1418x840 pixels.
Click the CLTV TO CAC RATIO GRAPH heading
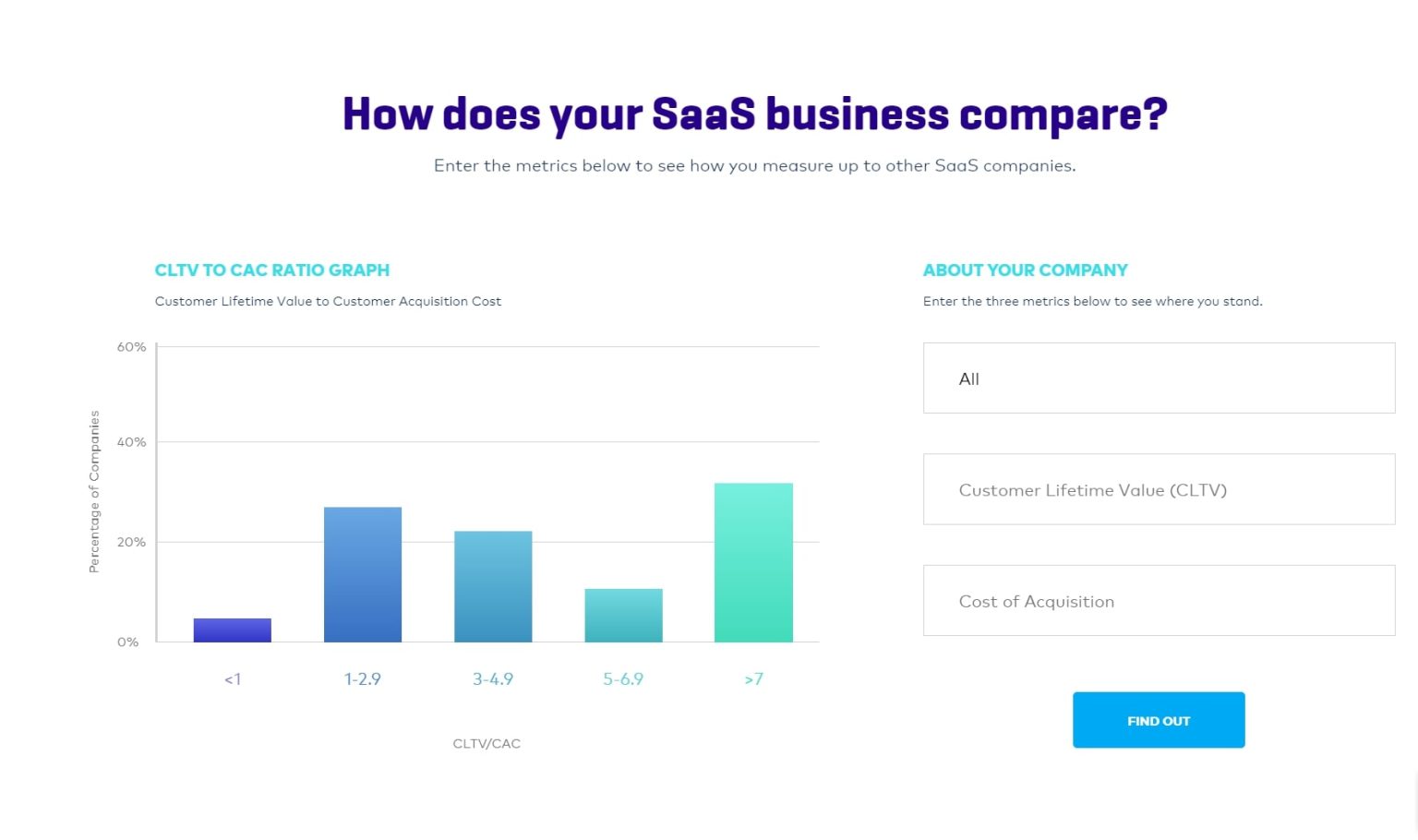pos(272,270)
